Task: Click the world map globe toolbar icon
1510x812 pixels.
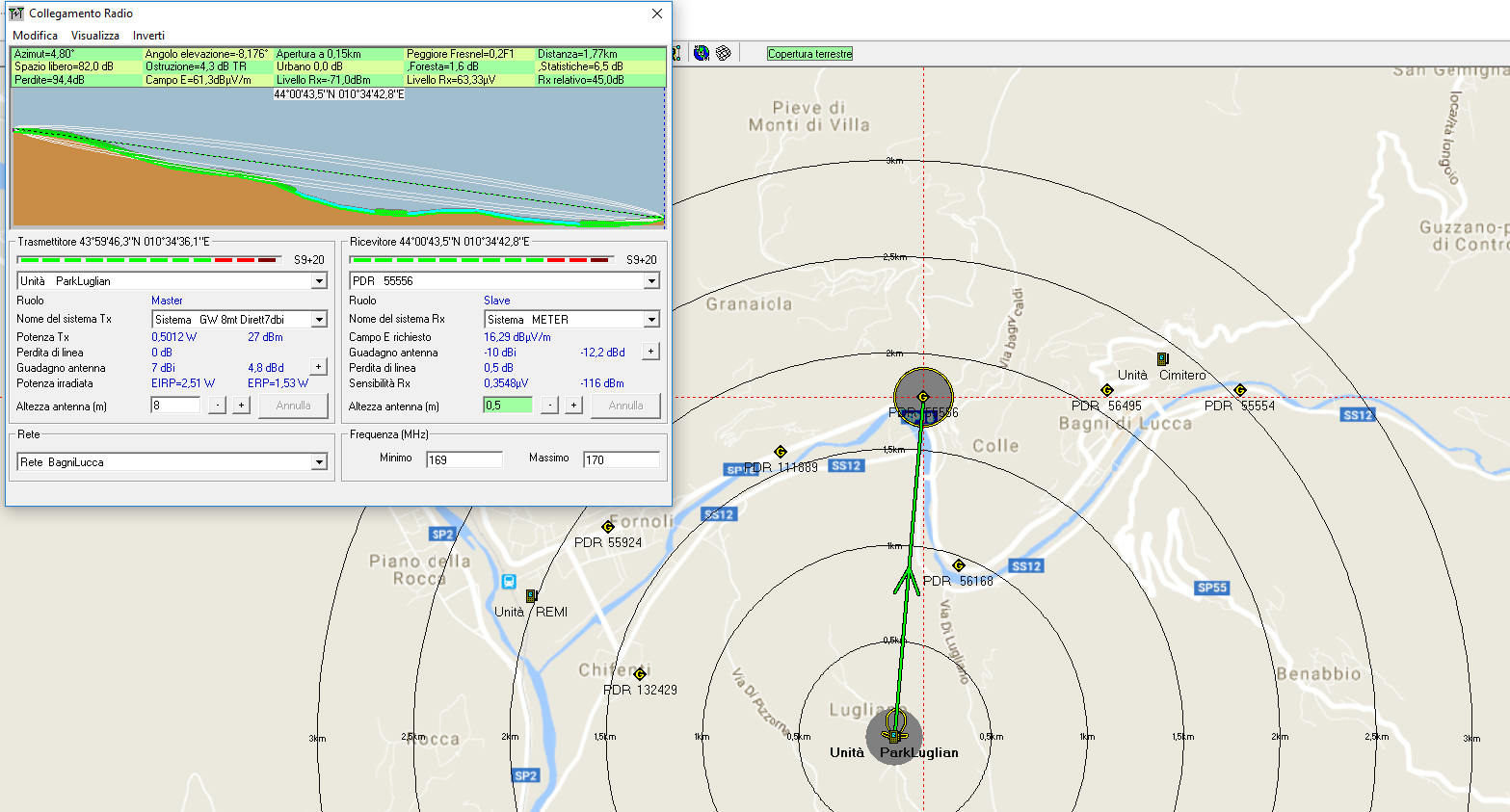Action: click(x=702, y=53)
